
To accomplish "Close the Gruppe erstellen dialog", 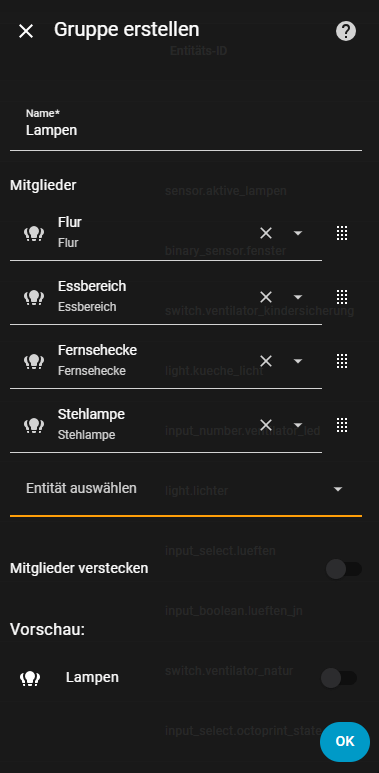I will point(26,31).
